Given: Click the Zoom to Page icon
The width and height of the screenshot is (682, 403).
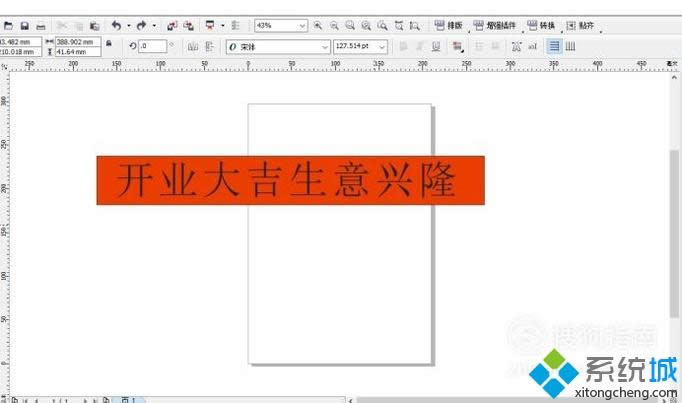Looking at the screenshot, I should click(382, 26).
